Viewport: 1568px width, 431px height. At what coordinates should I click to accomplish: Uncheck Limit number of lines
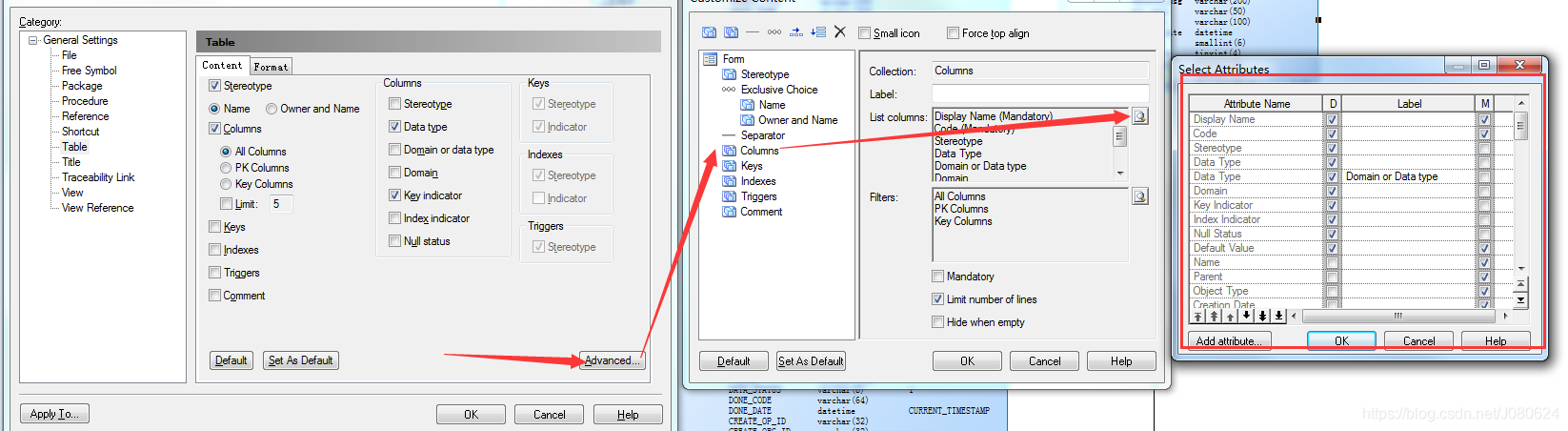click(x=937, y=299)
